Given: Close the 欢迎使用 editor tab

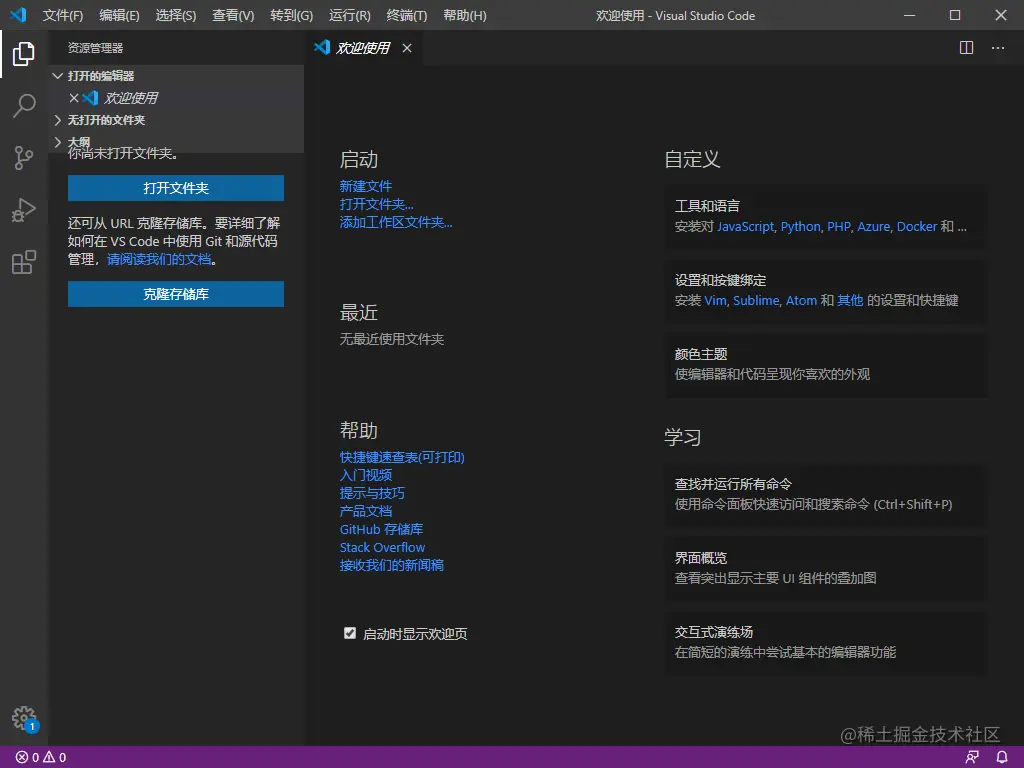Looking at the screenshot, I should coord(407,48).
